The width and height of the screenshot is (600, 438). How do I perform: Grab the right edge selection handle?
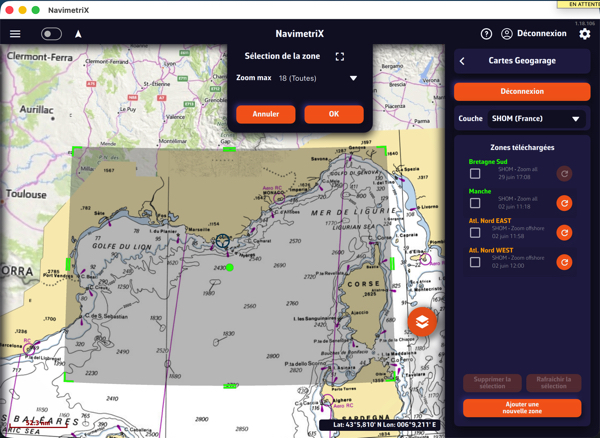click(x=392, y=264)
